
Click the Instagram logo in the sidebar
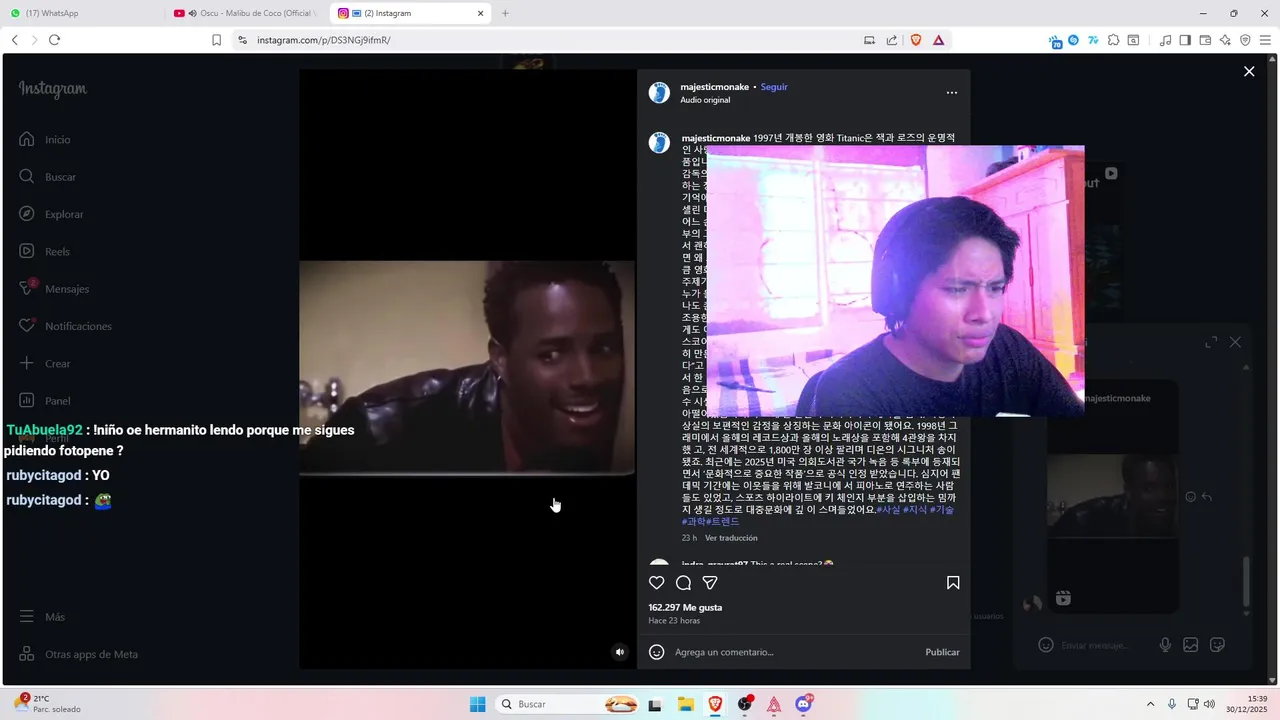(x=53, y=89)
